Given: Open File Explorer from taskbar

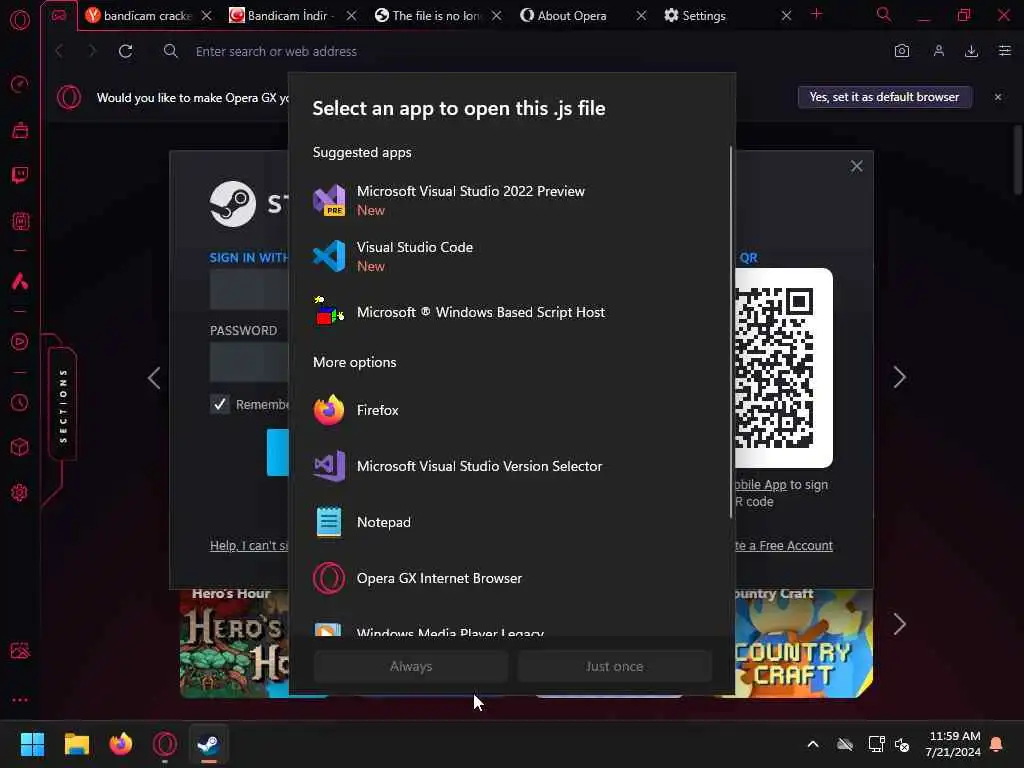Looking at the screenshot, I should coord(76,744).
